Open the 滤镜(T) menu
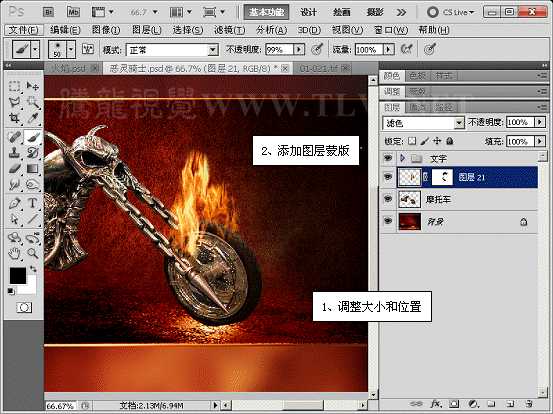553x414 pixels. point(229,30)
